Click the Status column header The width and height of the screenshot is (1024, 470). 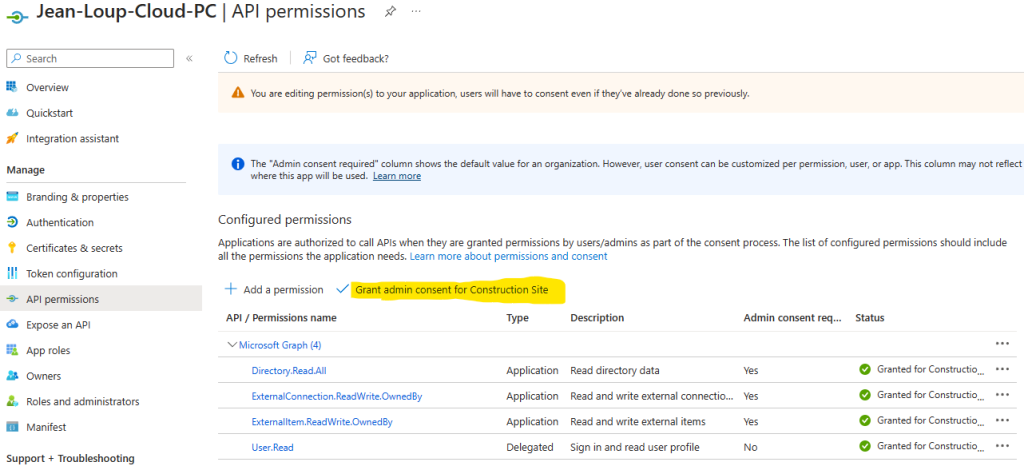click(x=870, y=318)
